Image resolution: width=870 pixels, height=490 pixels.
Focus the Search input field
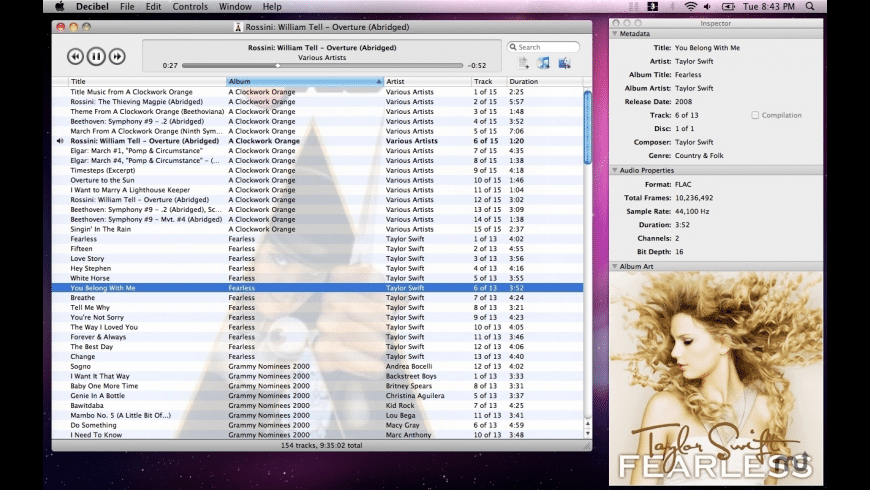click(x=543, y=47)
